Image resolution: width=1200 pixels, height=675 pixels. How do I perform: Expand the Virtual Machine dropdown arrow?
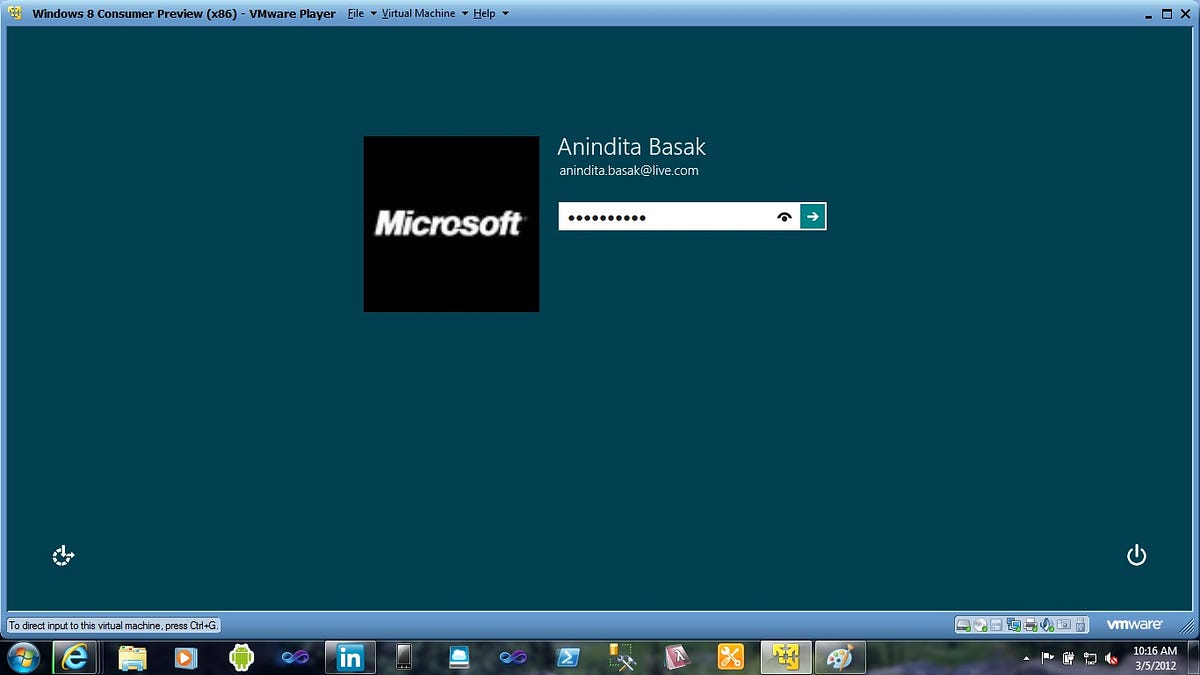(x=465, y=14)
